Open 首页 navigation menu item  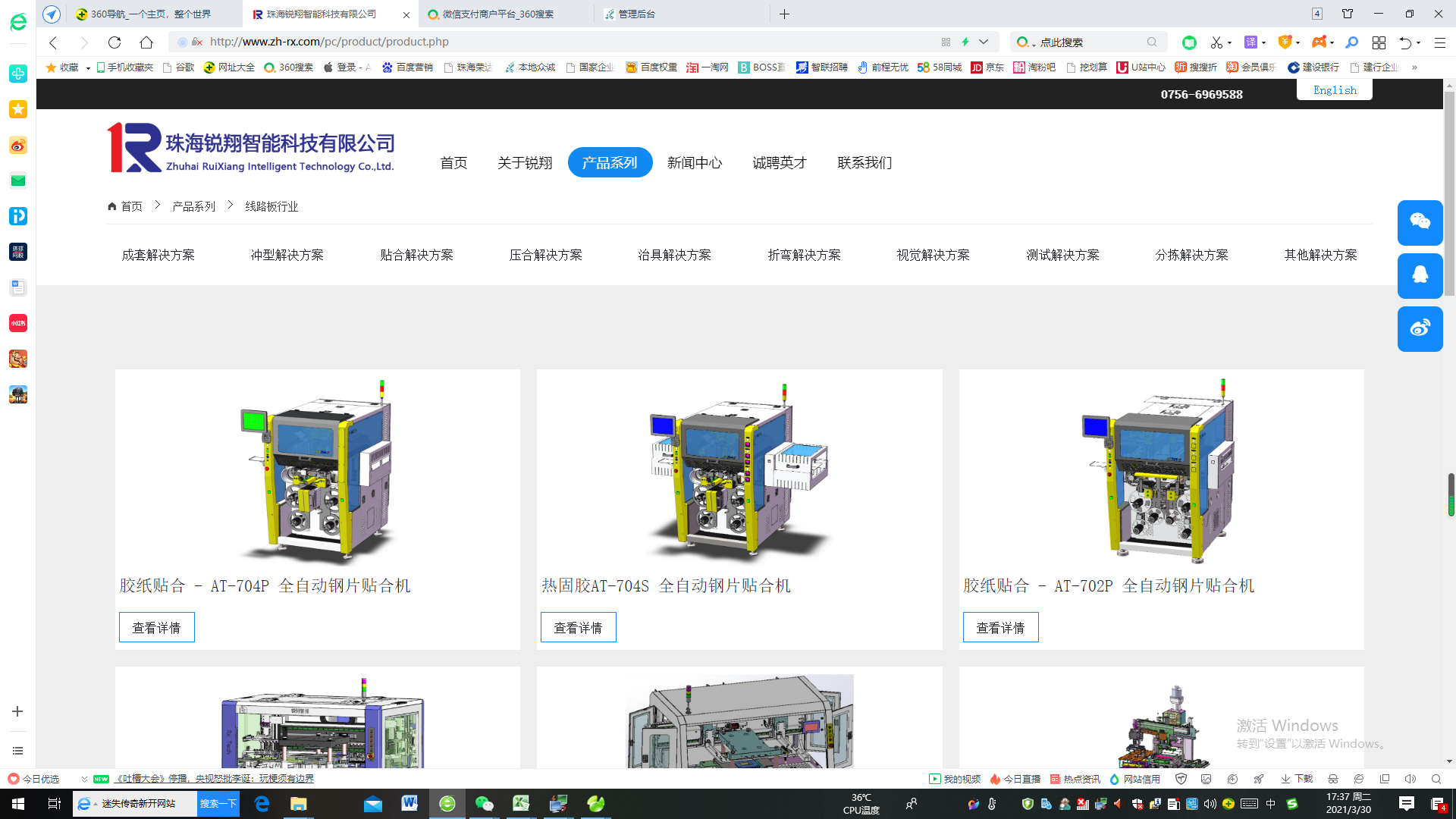[453, 162]
